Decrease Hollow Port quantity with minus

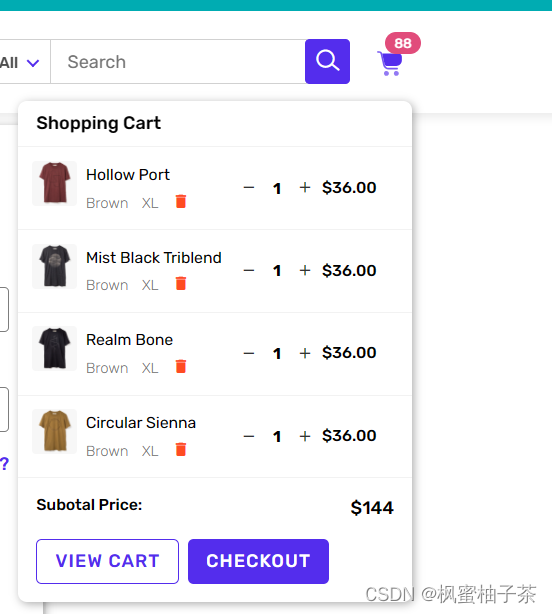[x=249, y=188]
